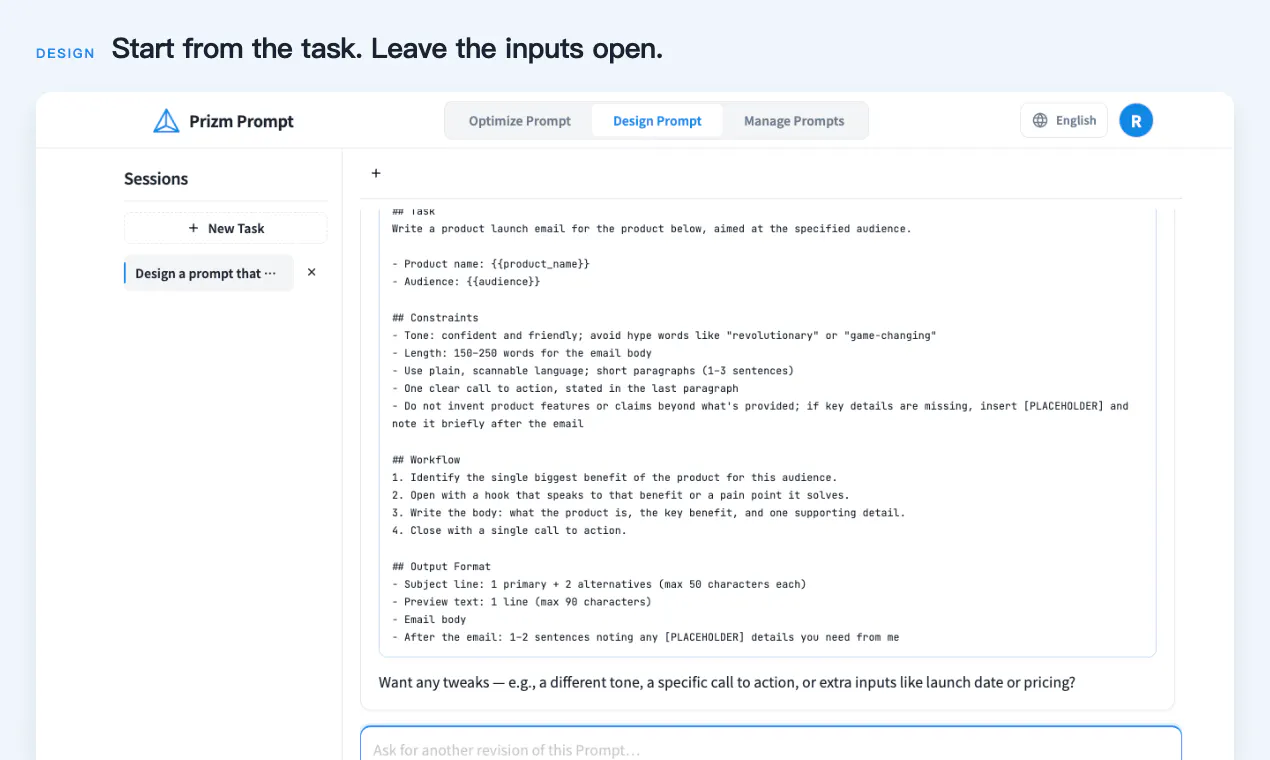The width and height of the screenshot is (1270, 760).
Task: Click the 'Want any tweaks' follow-up message
Action: point(727,682)
